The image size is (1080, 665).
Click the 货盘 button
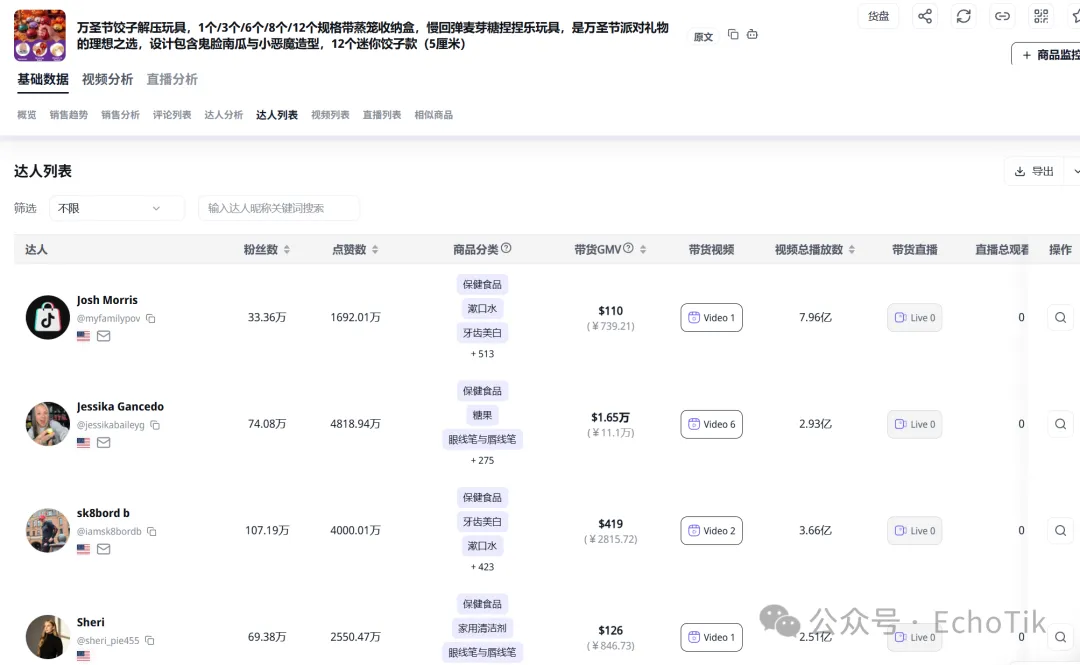pyautogui.click(x=878, y=16)
